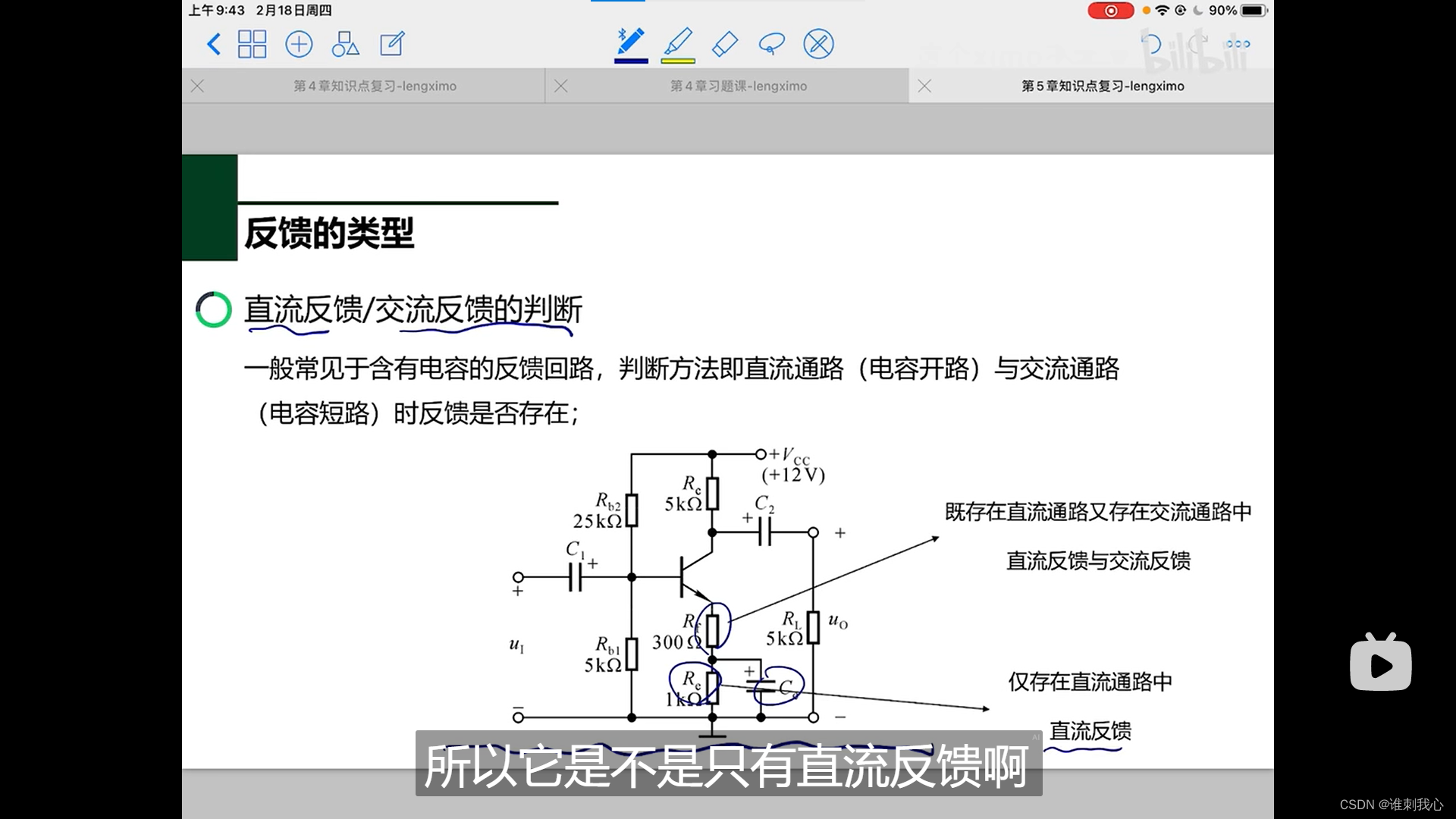Image resolution: width=1456 pixels, height=819 pixels.
Task: Redo the last stroke
Action: tap(1197, 44)
